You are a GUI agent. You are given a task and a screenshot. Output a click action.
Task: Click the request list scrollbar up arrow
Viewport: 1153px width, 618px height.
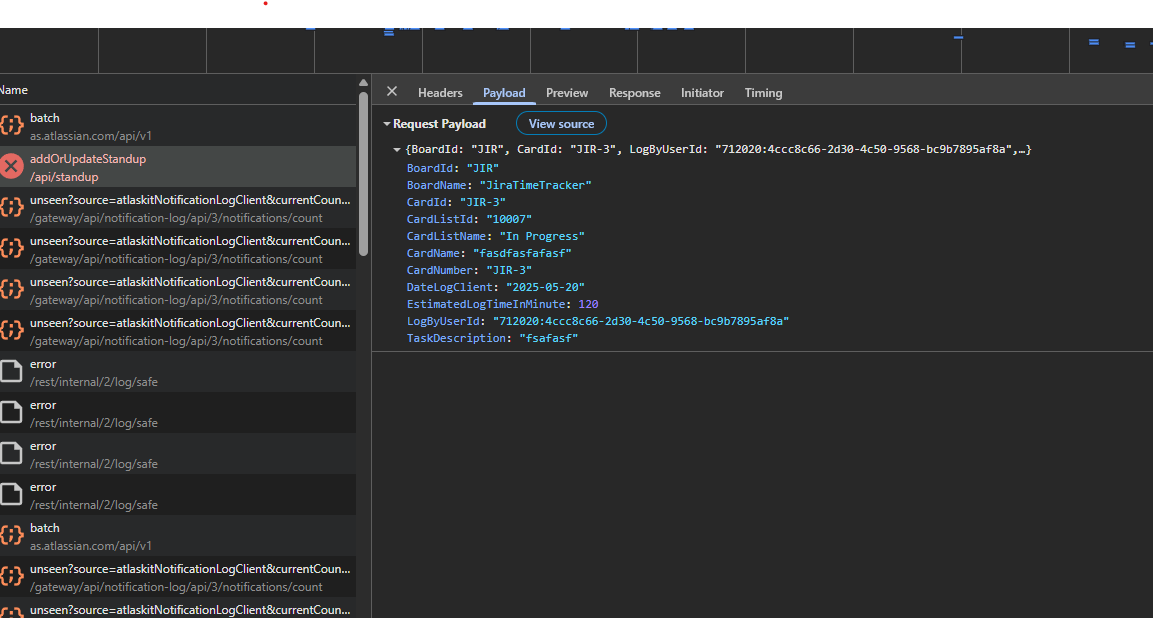[363, 83]
